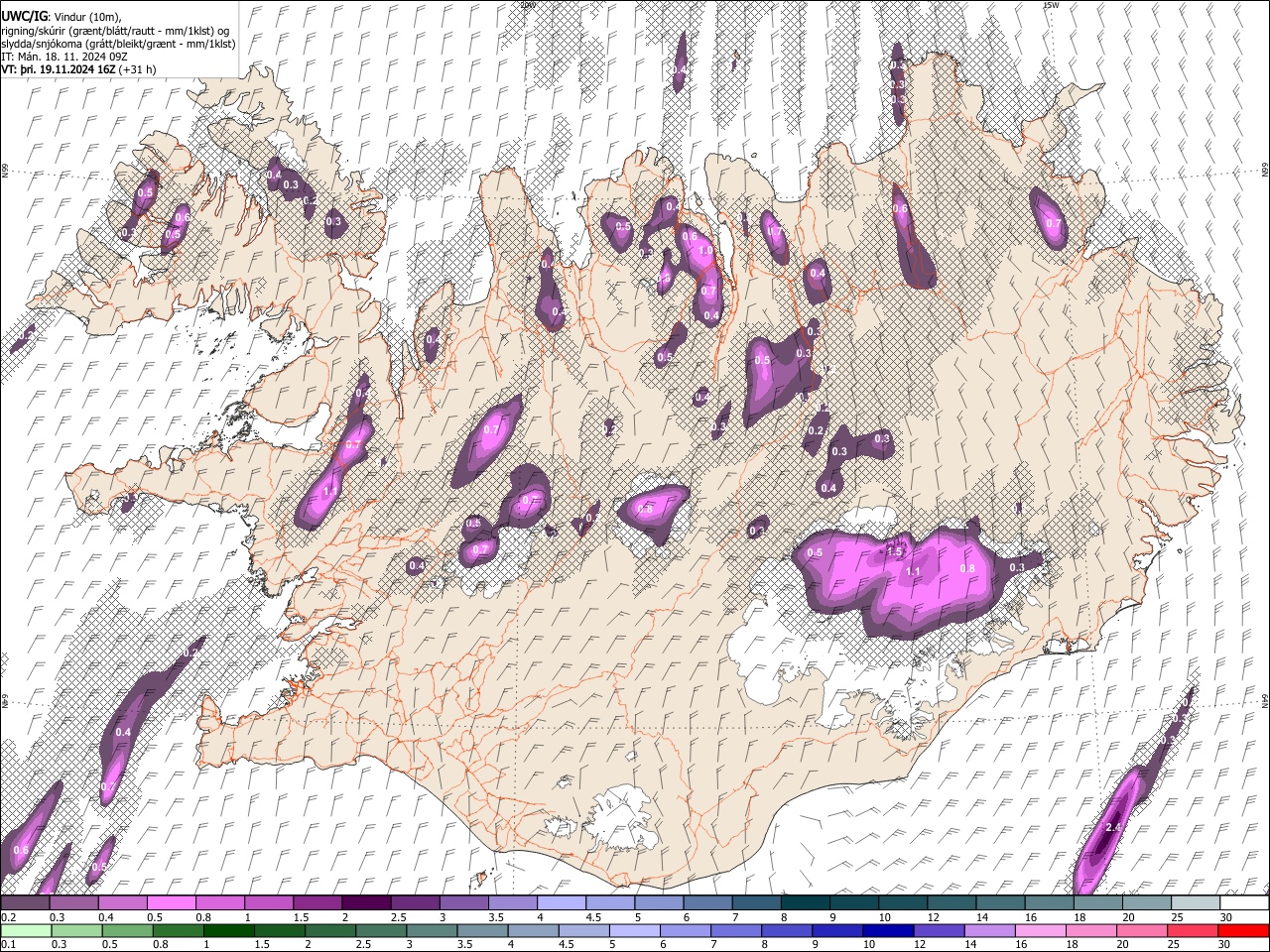Viewport: 1270px width, 952px height.
Task: Select the dark green bottom legend swatch after 1
Action: coord(229,930)
